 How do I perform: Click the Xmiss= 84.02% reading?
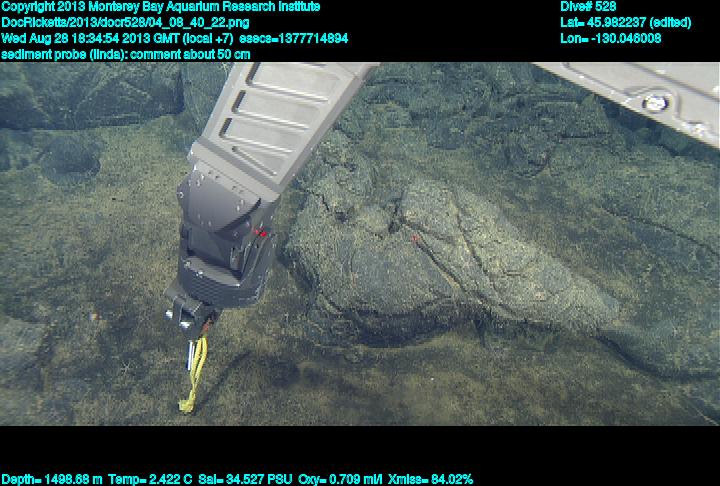[430, 480]
